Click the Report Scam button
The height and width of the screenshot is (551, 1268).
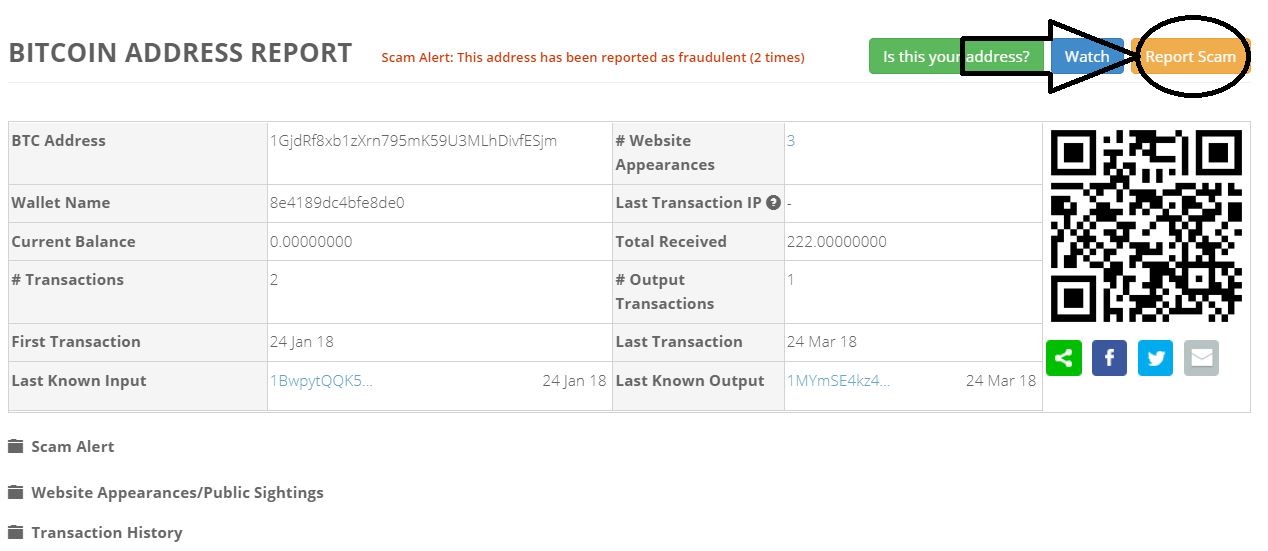pos(1190,56)
